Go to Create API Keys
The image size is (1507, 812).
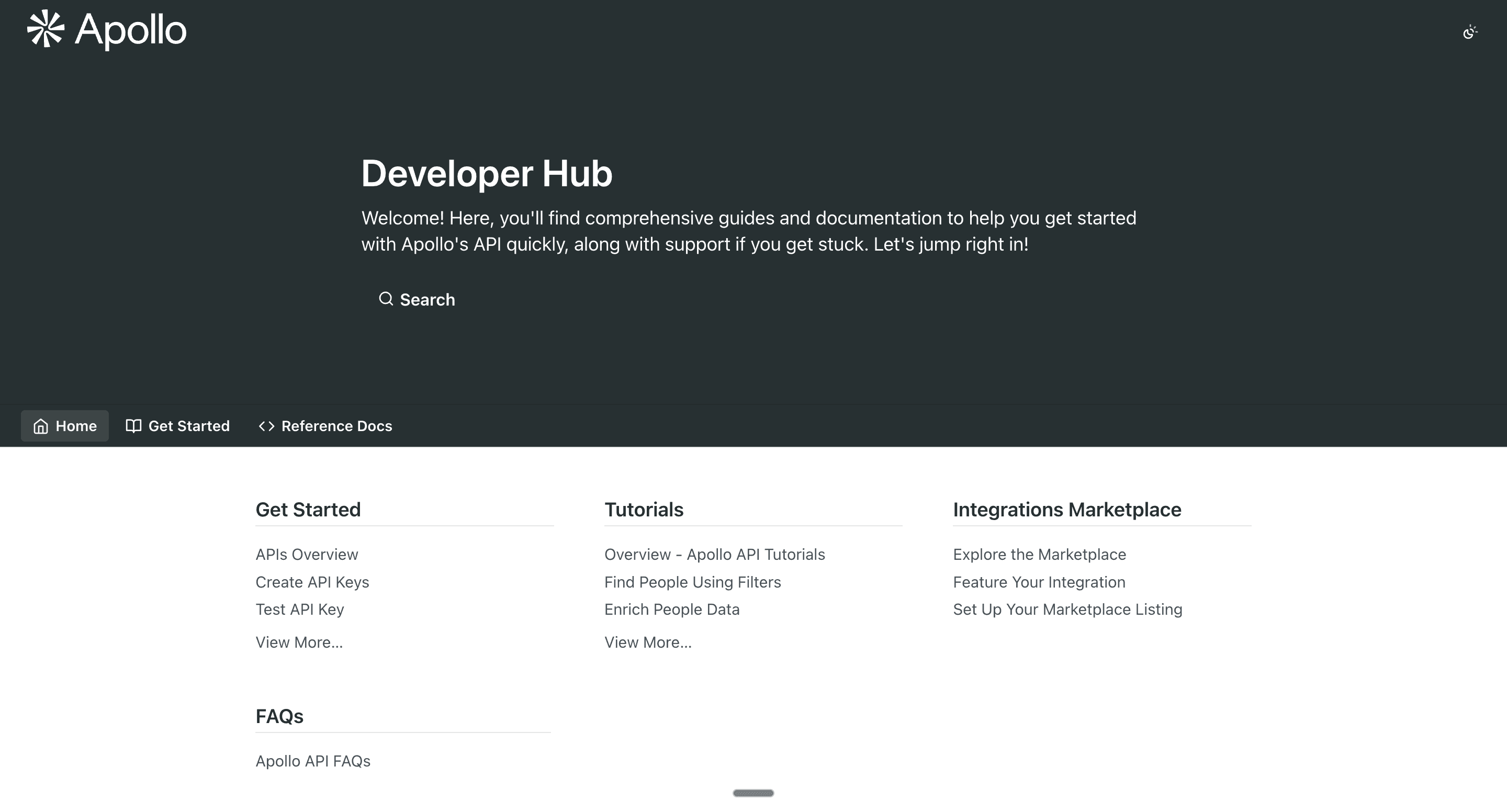point(312,582)
